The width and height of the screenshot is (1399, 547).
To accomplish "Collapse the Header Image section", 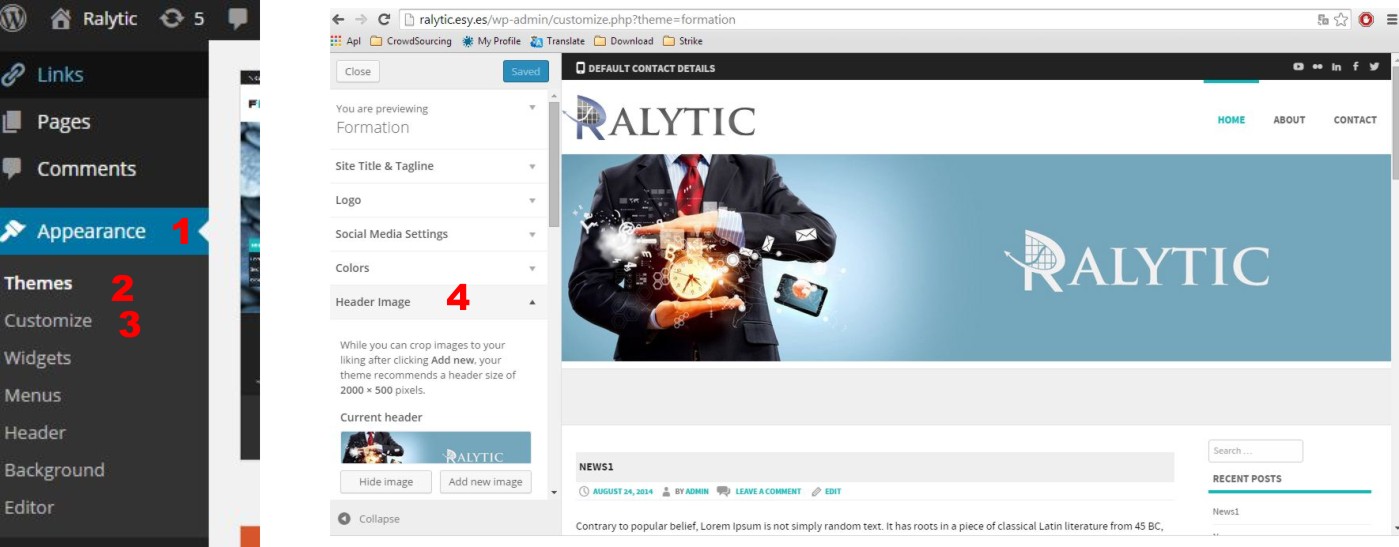I will [439, 302].
